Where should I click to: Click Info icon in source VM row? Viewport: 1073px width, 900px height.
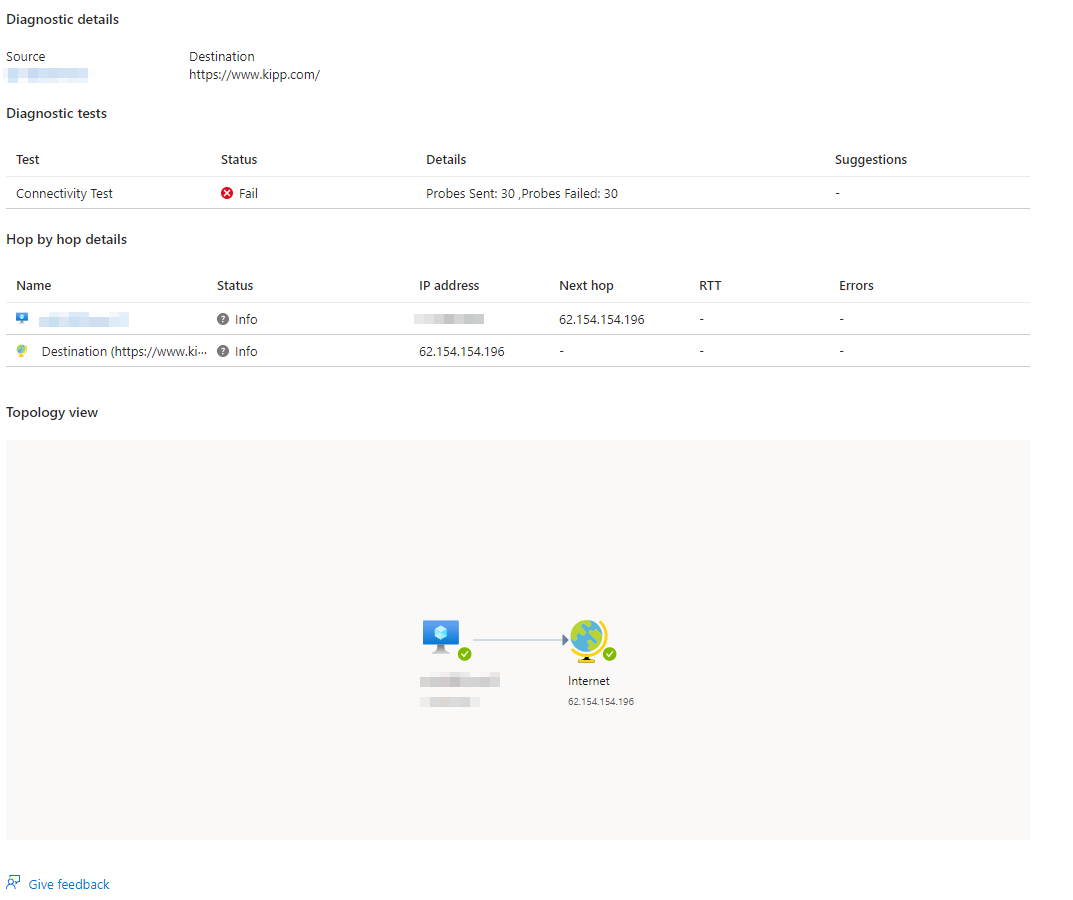pos(223,320)
